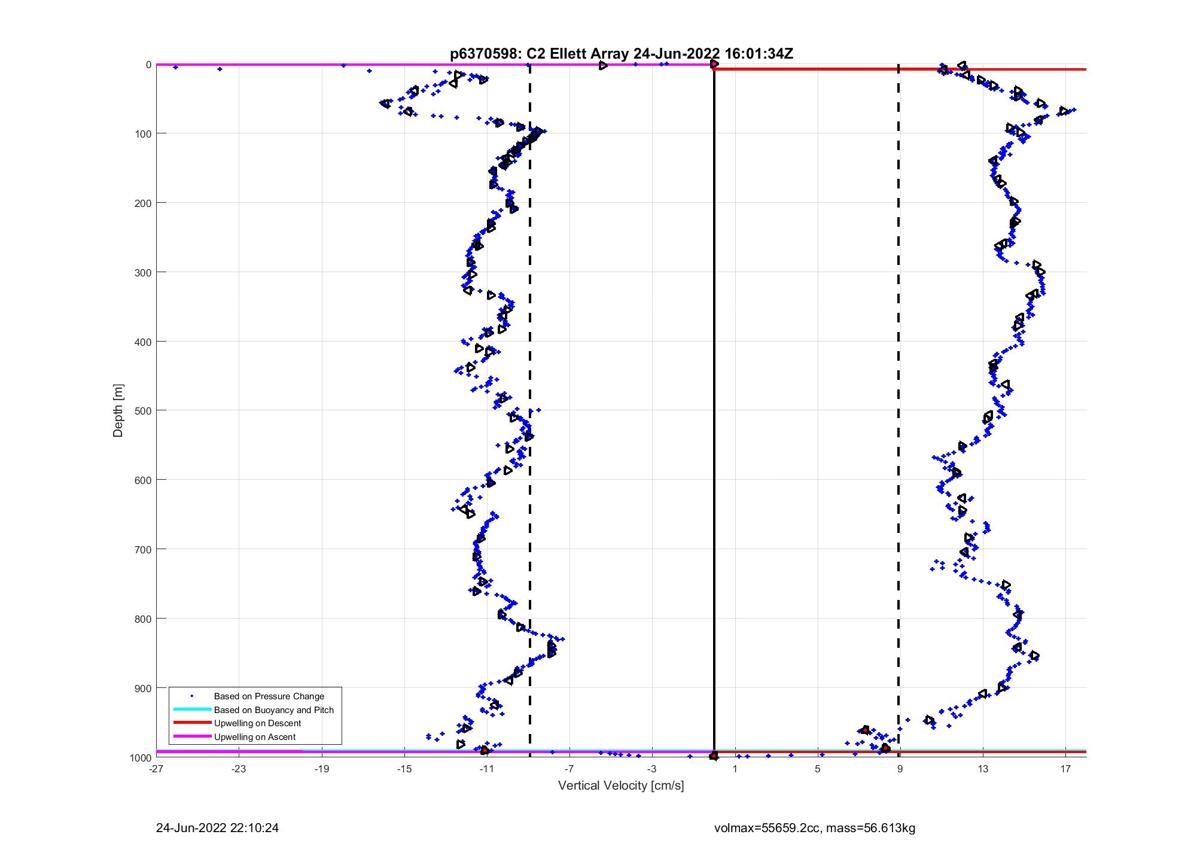Image resolution: width=1200 pixels, height=851 pixels.
Task: Click the depth tick label '100'
Action: point(142,134)
